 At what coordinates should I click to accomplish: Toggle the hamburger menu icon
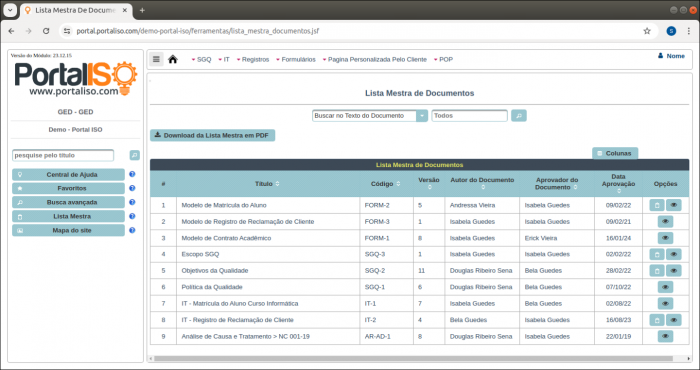tap(156, 59)
